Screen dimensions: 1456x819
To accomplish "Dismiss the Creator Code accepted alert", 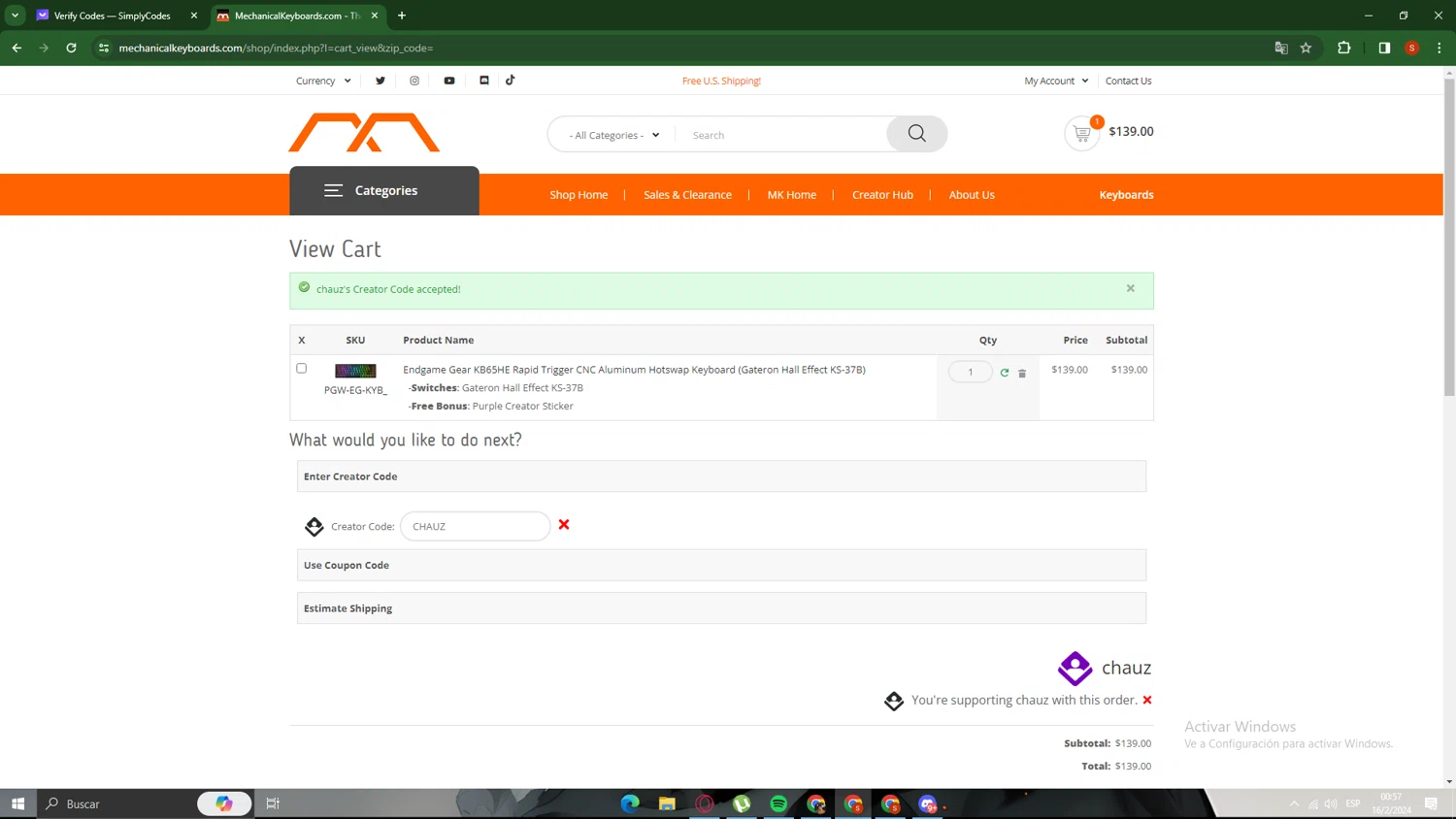I will tap(1131, 288).
